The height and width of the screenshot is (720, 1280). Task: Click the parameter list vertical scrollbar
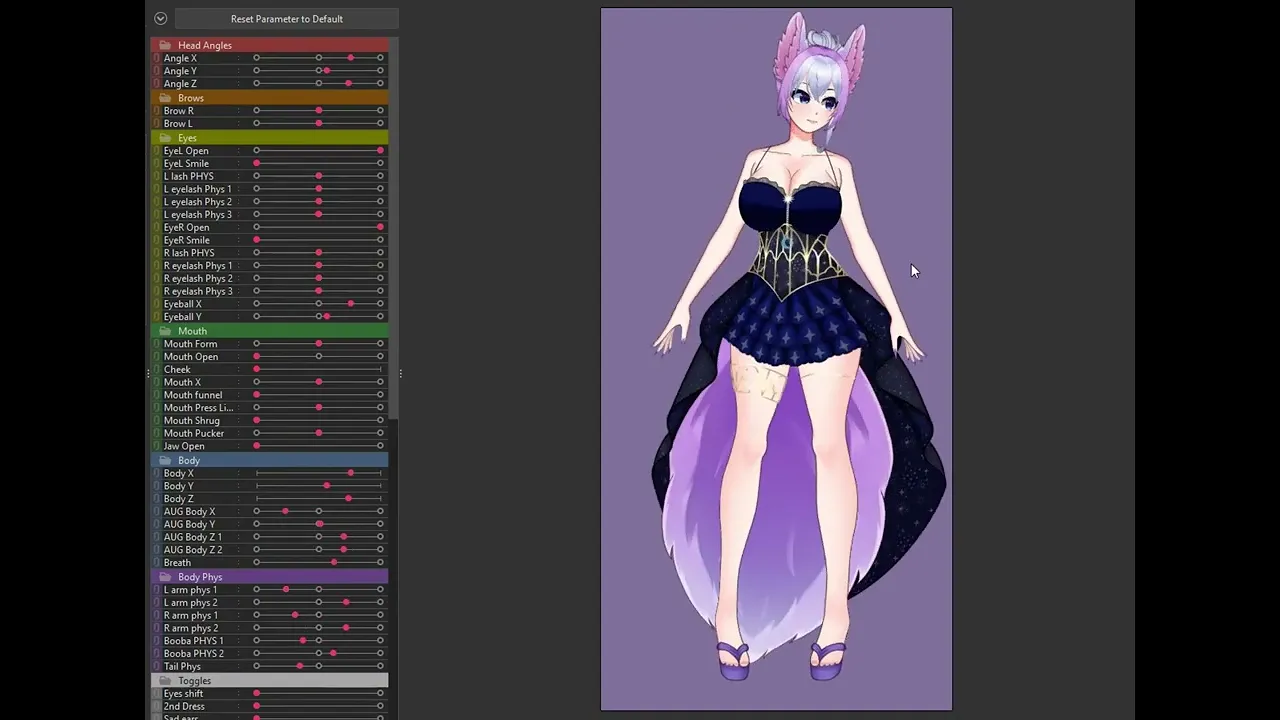point(393,230)
